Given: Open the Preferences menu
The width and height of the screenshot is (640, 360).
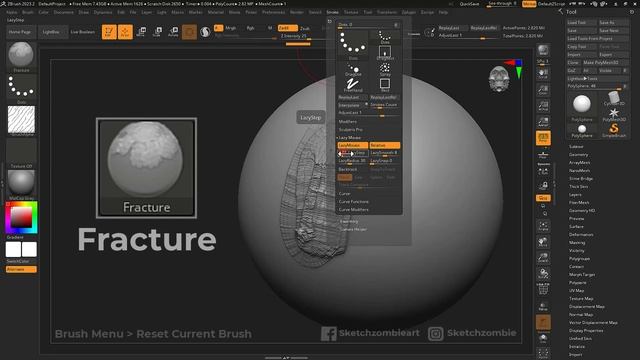Looking at the screenshot, I should coord(273,12).
